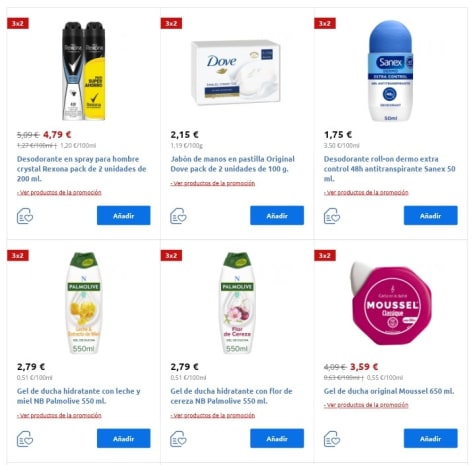Save Palmolive leche y miel gel to list

[25, 439]
